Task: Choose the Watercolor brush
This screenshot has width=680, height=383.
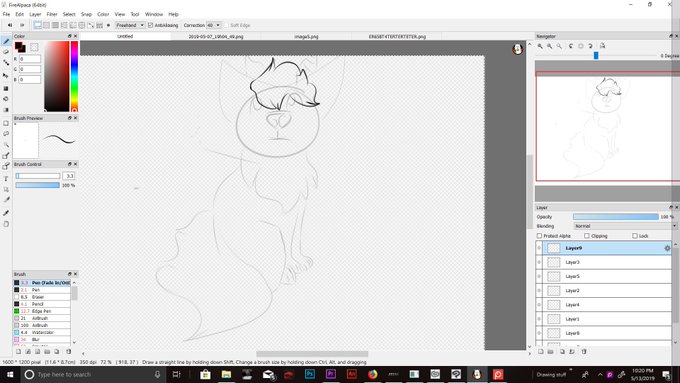Action: click(42, 332)
